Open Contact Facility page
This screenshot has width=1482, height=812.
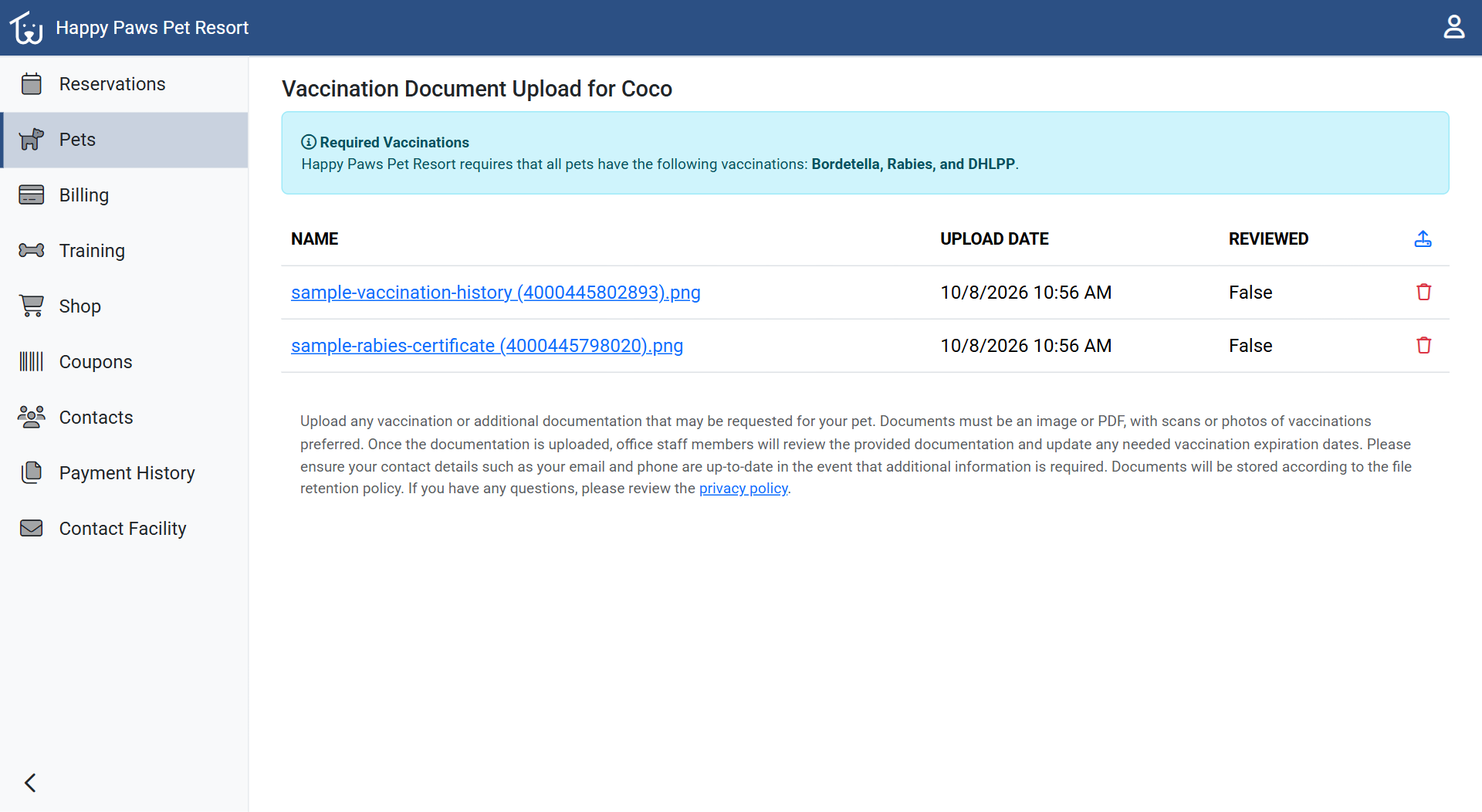coord(124,529)
